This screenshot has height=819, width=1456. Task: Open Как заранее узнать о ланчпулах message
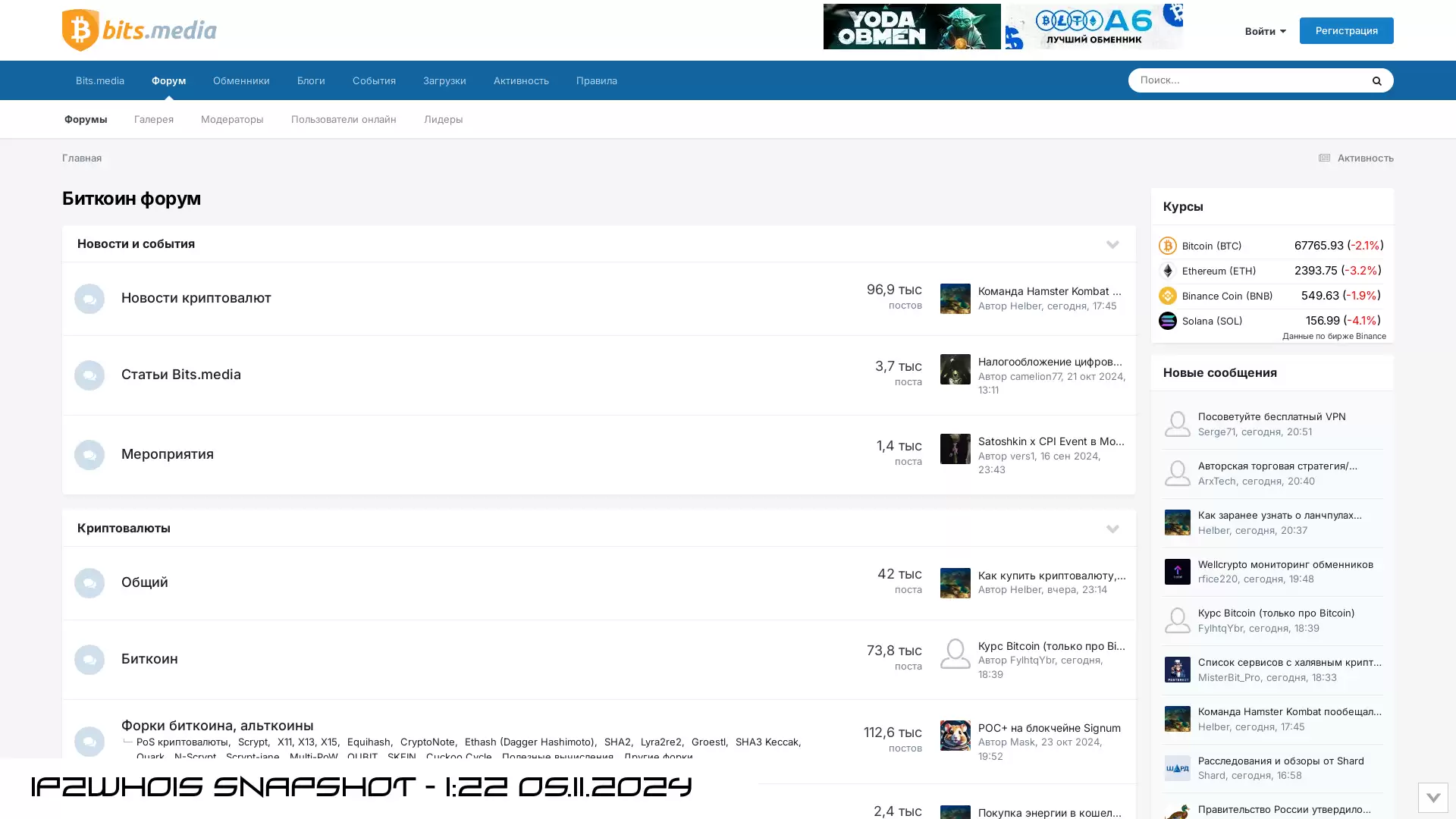pos(1280,516)
